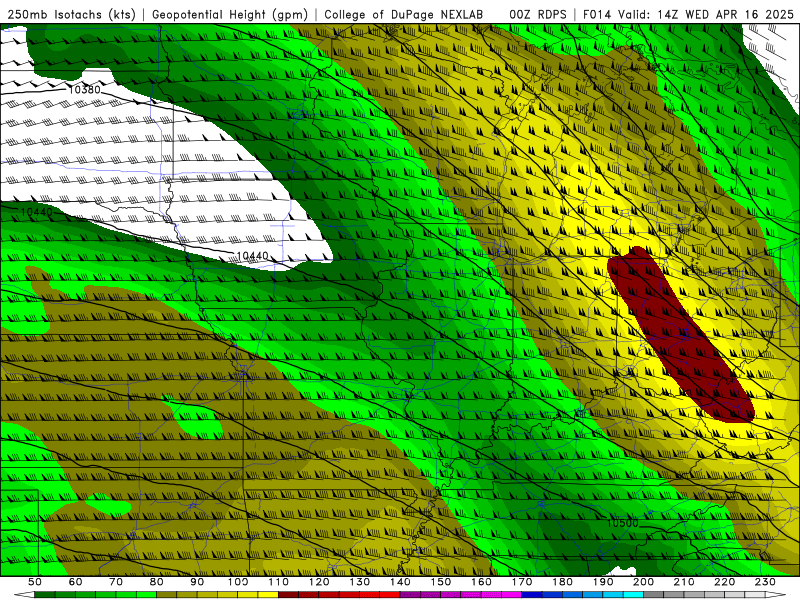Pick the bright yellow swatch left of 110
Viewport: 800px width, 600px height.
(x=268, y=595)
